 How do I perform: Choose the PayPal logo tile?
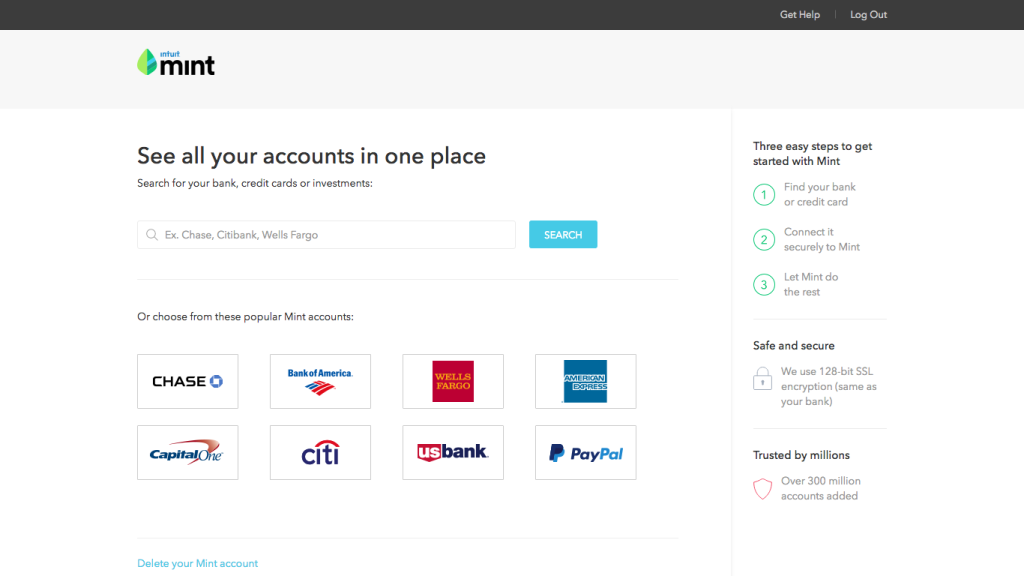585,453
